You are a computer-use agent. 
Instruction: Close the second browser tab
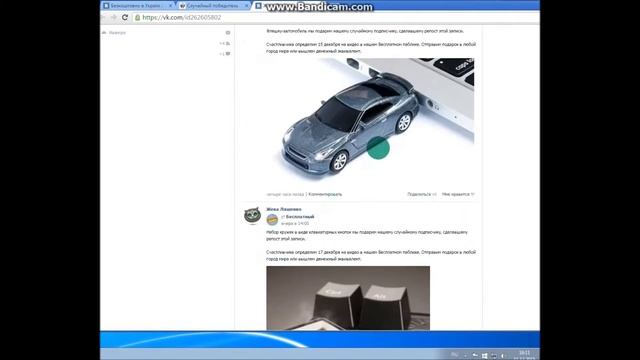click(247, 6)
